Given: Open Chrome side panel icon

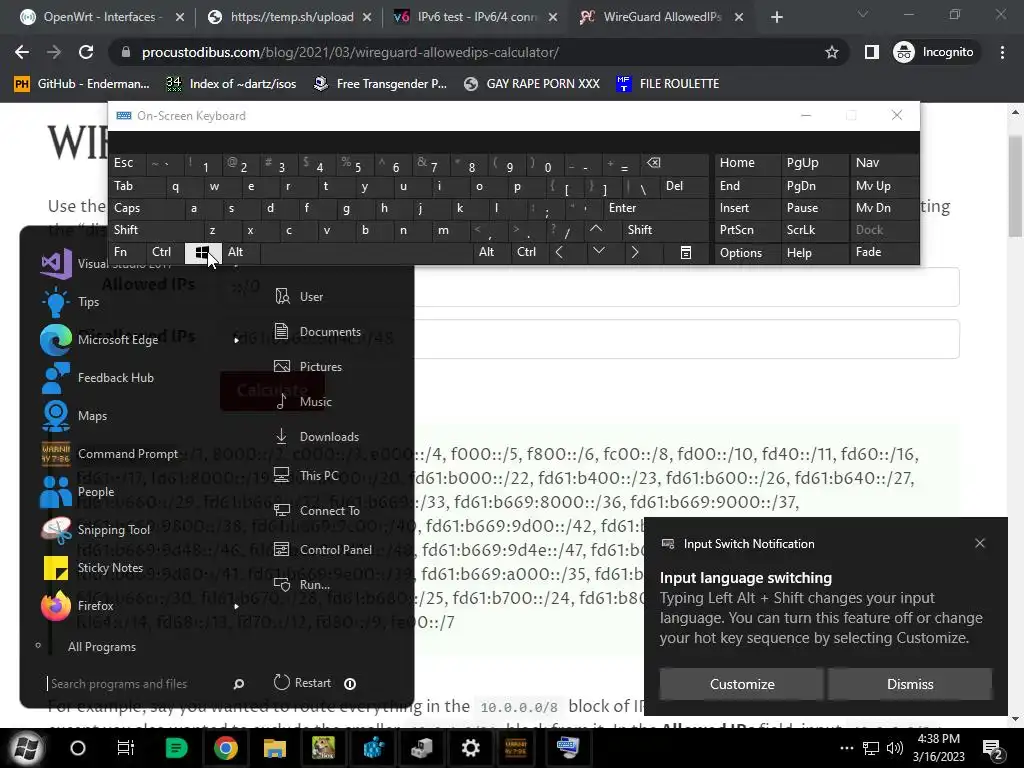Looking at the screenshot, I should point(871,52).
